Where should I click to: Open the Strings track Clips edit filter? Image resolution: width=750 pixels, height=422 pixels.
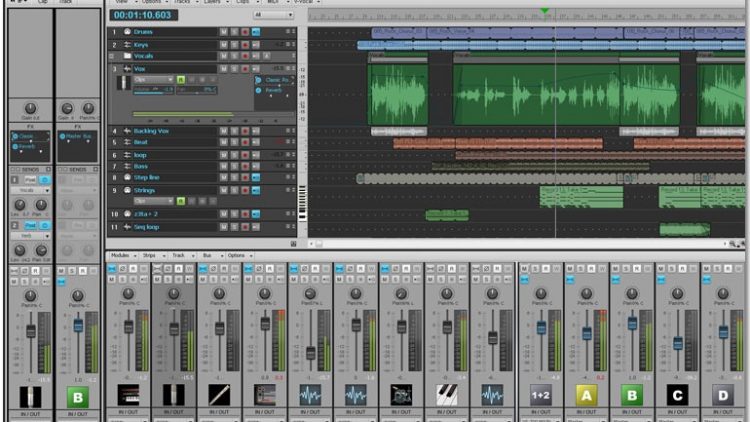coord(153,201)
